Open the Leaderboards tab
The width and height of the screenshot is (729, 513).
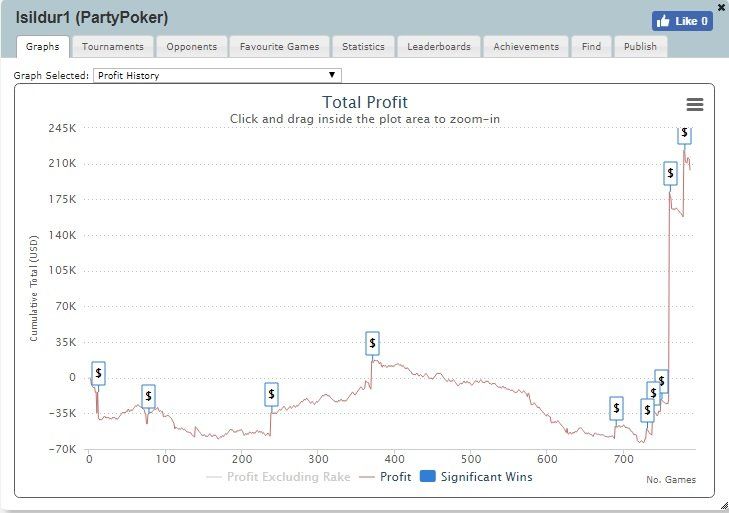click(x=439, y=47)
